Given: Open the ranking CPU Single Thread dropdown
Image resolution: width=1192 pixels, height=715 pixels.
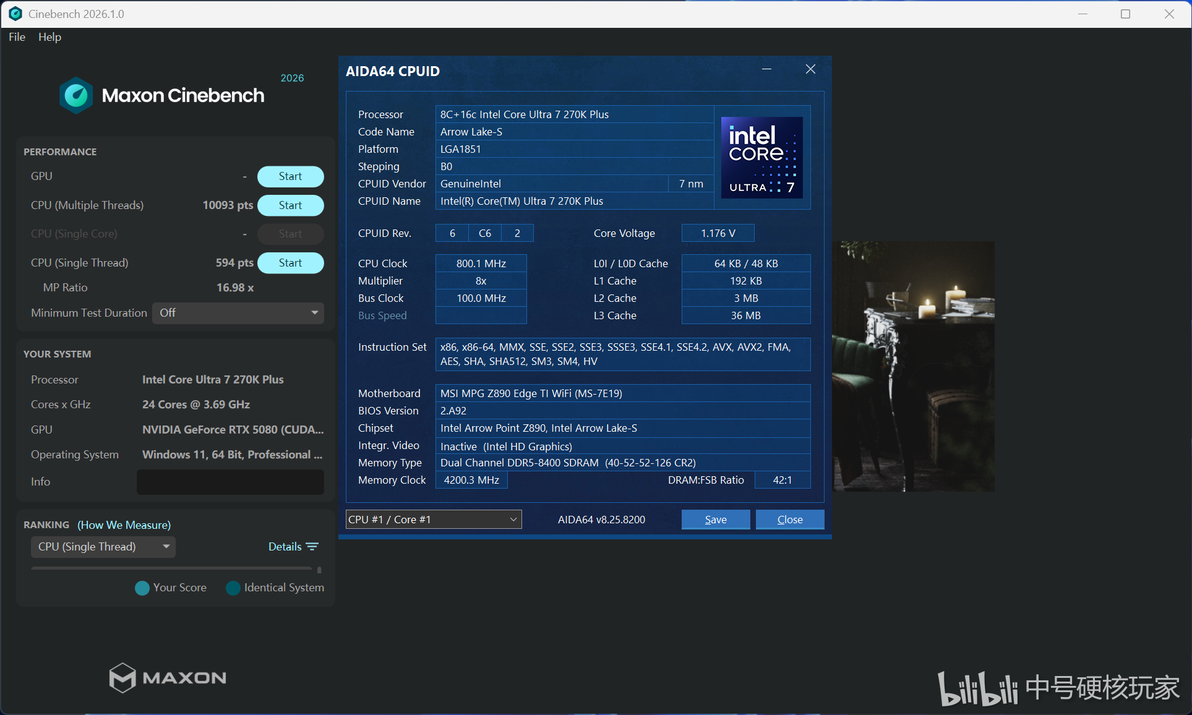Looking at the screenshot, I should [103, 546].
